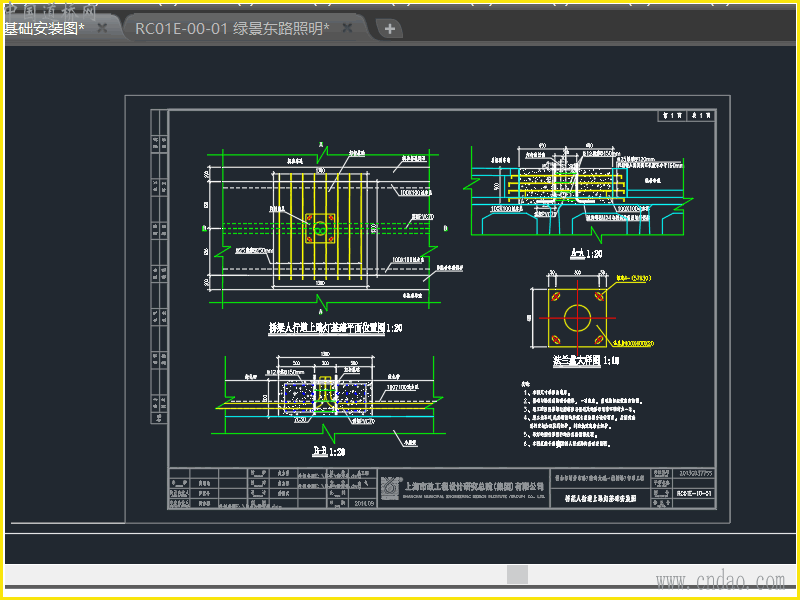Click the www.cndao.com watermark link
This screenshot has height=600, width=800.
tap(720, 581)
